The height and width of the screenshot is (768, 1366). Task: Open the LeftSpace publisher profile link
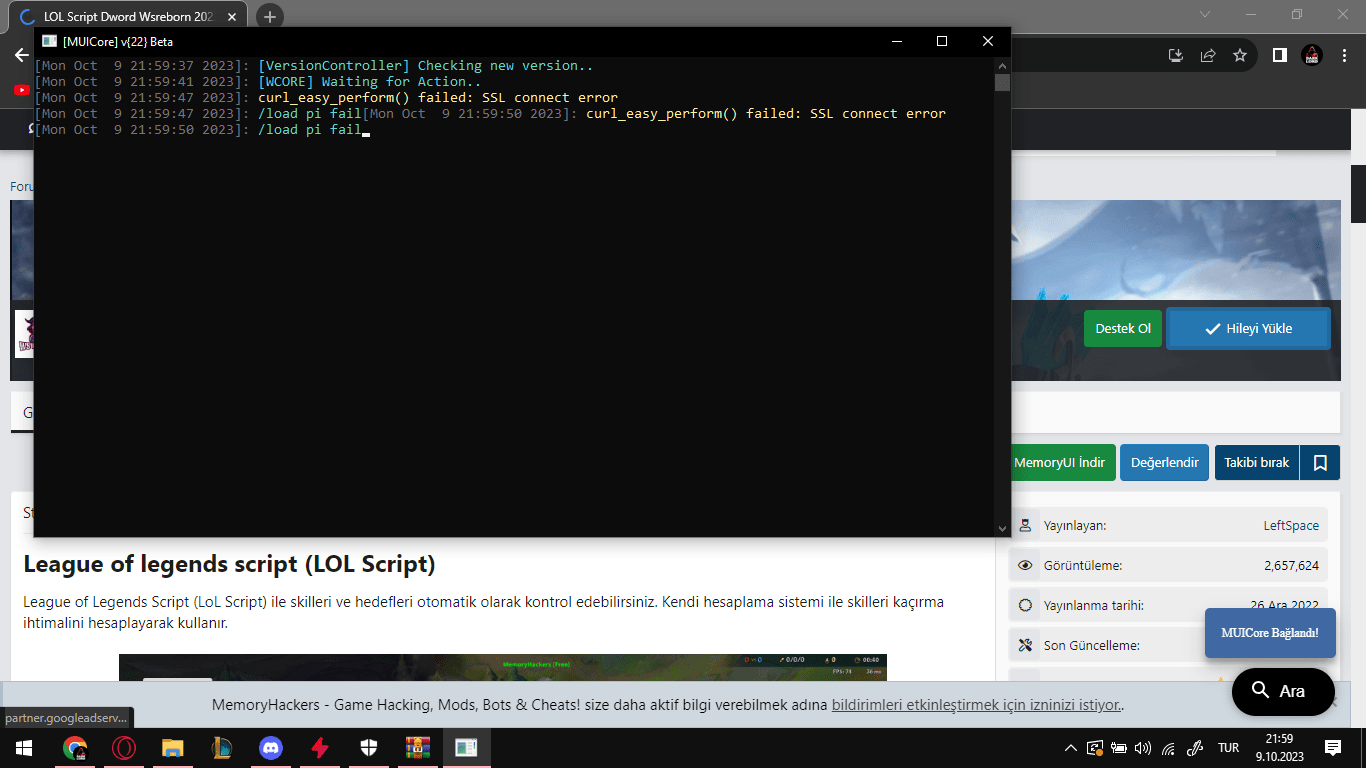[x=1291, y=525]
